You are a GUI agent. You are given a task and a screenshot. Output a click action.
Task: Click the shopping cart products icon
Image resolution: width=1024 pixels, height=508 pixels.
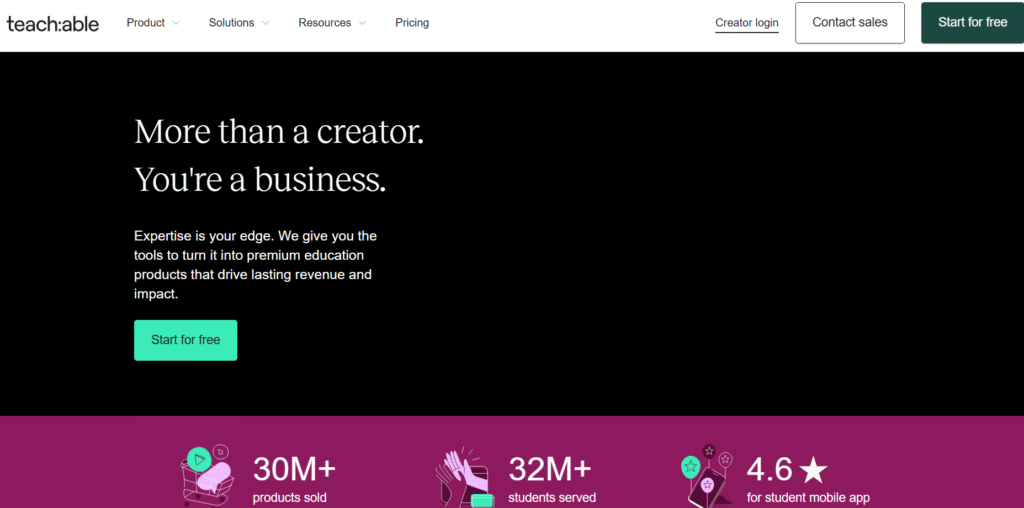click(207, 476)
